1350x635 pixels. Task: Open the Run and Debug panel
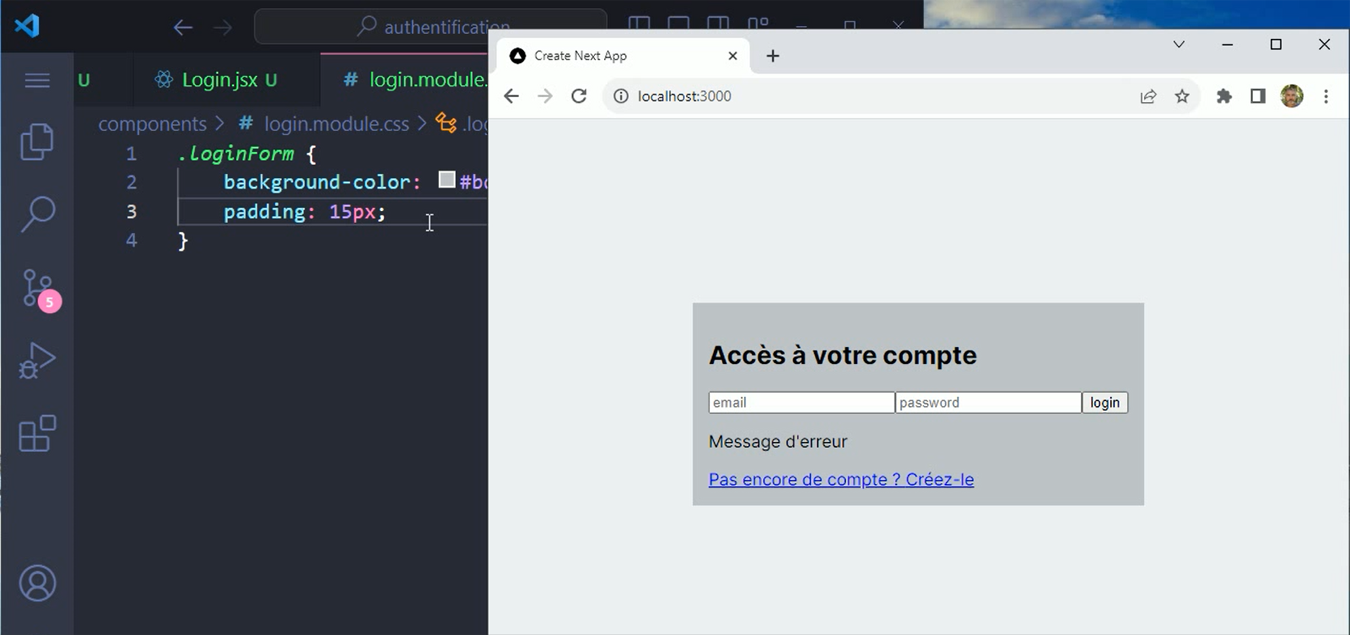pyautogui.click(x=37, y=360)
